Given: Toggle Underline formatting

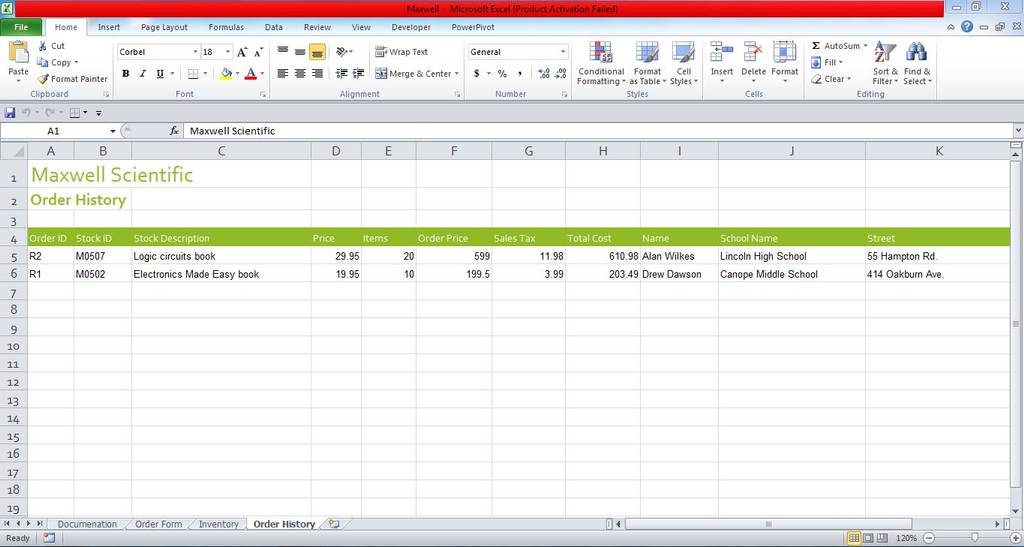Looking at the screenshot, I should (160, 74).
